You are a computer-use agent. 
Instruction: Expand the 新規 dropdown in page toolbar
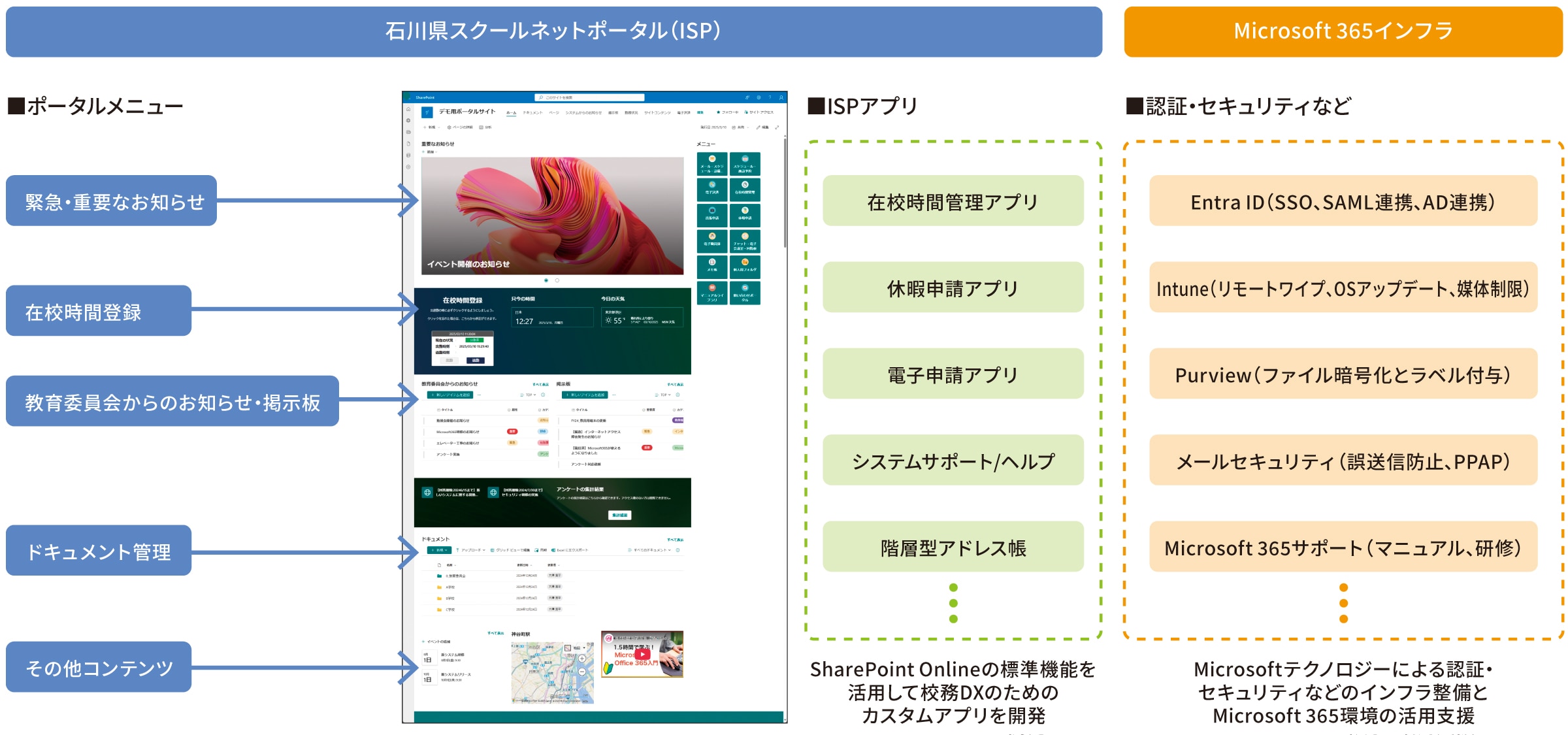tap(432, 127)
